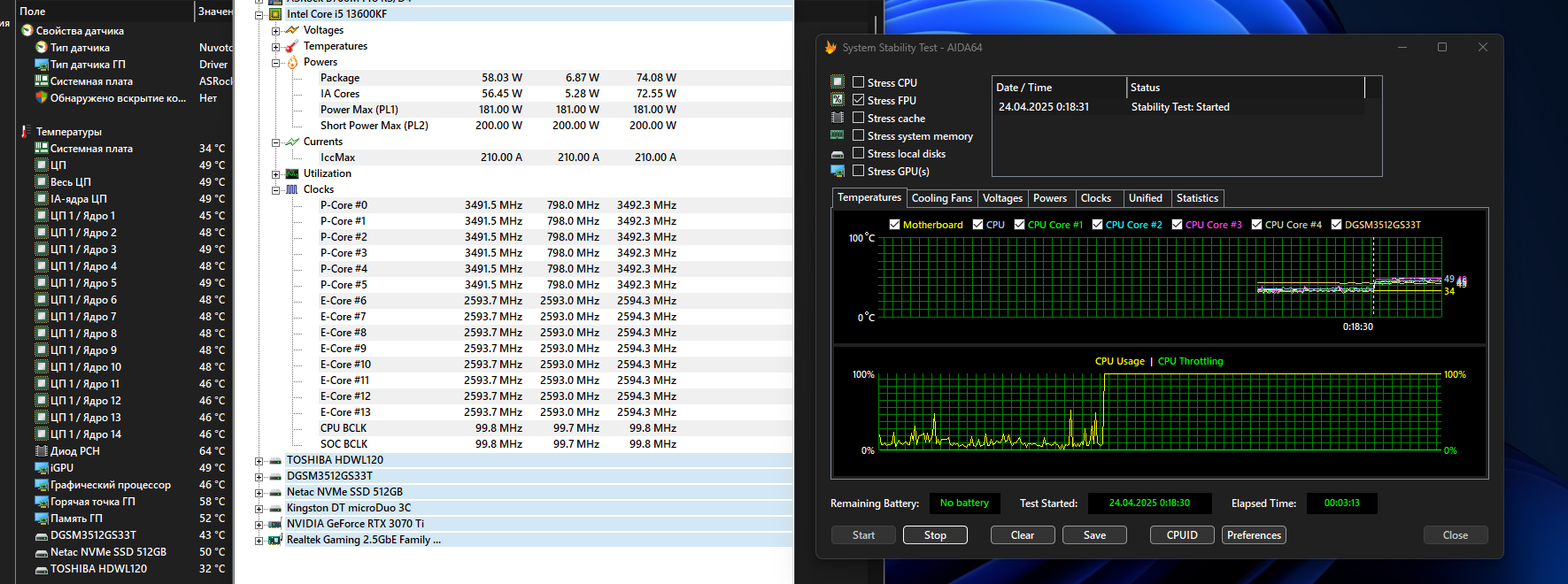Click the Intel Core i5 13600KF processor icon

pyautogui.click(x=275, y=14)
